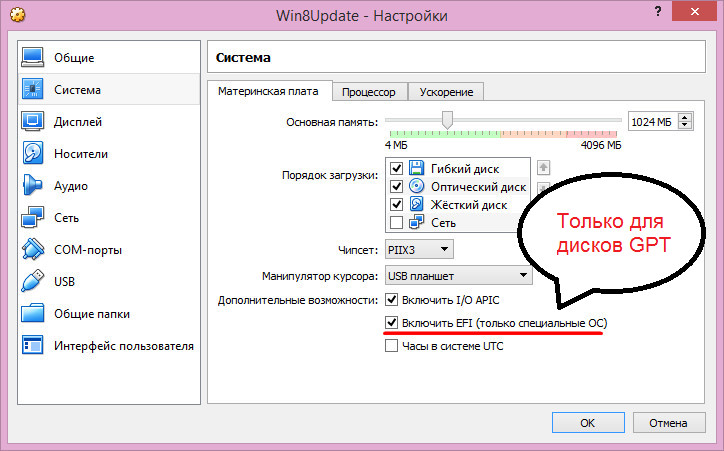Select Сеть category in sidebar
Viewport: 724px width, 451px height.
click(x=66, y=217)
